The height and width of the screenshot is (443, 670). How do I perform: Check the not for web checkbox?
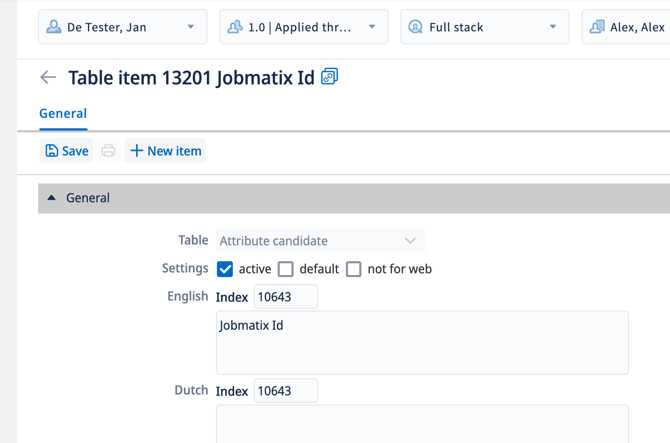point(354,269)
